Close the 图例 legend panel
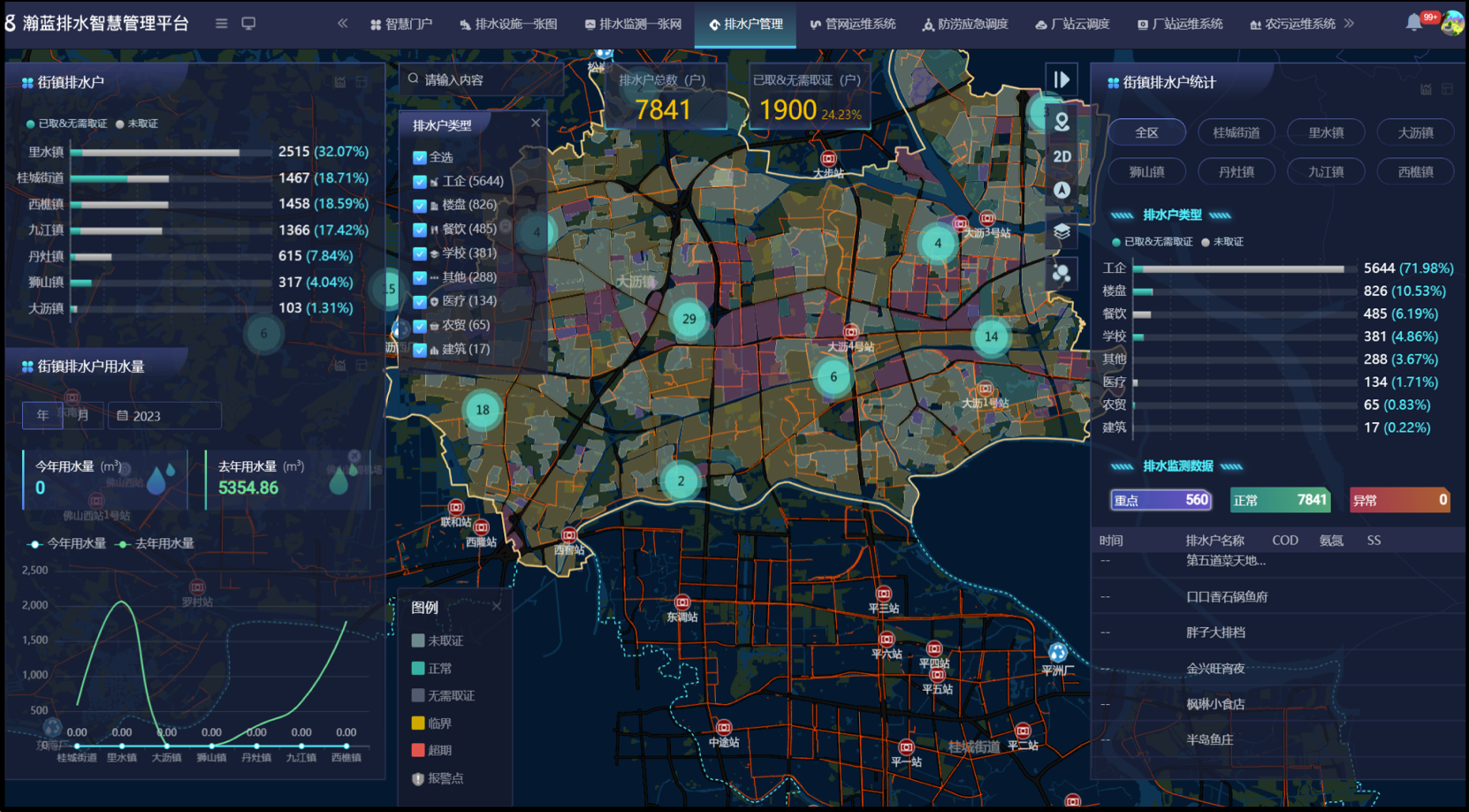The image size is (1469, 812). pos(497,606)
